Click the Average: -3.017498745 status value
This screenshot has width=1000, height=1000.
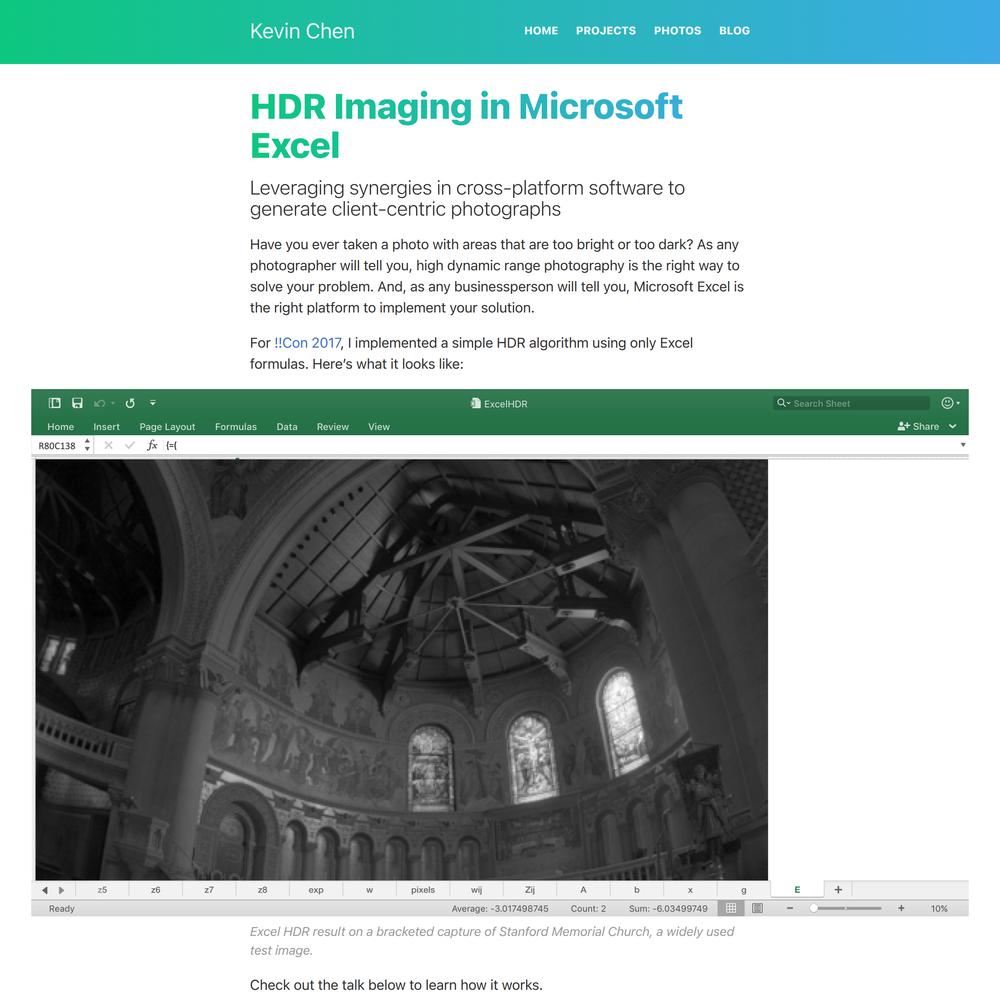pos(500,908)
